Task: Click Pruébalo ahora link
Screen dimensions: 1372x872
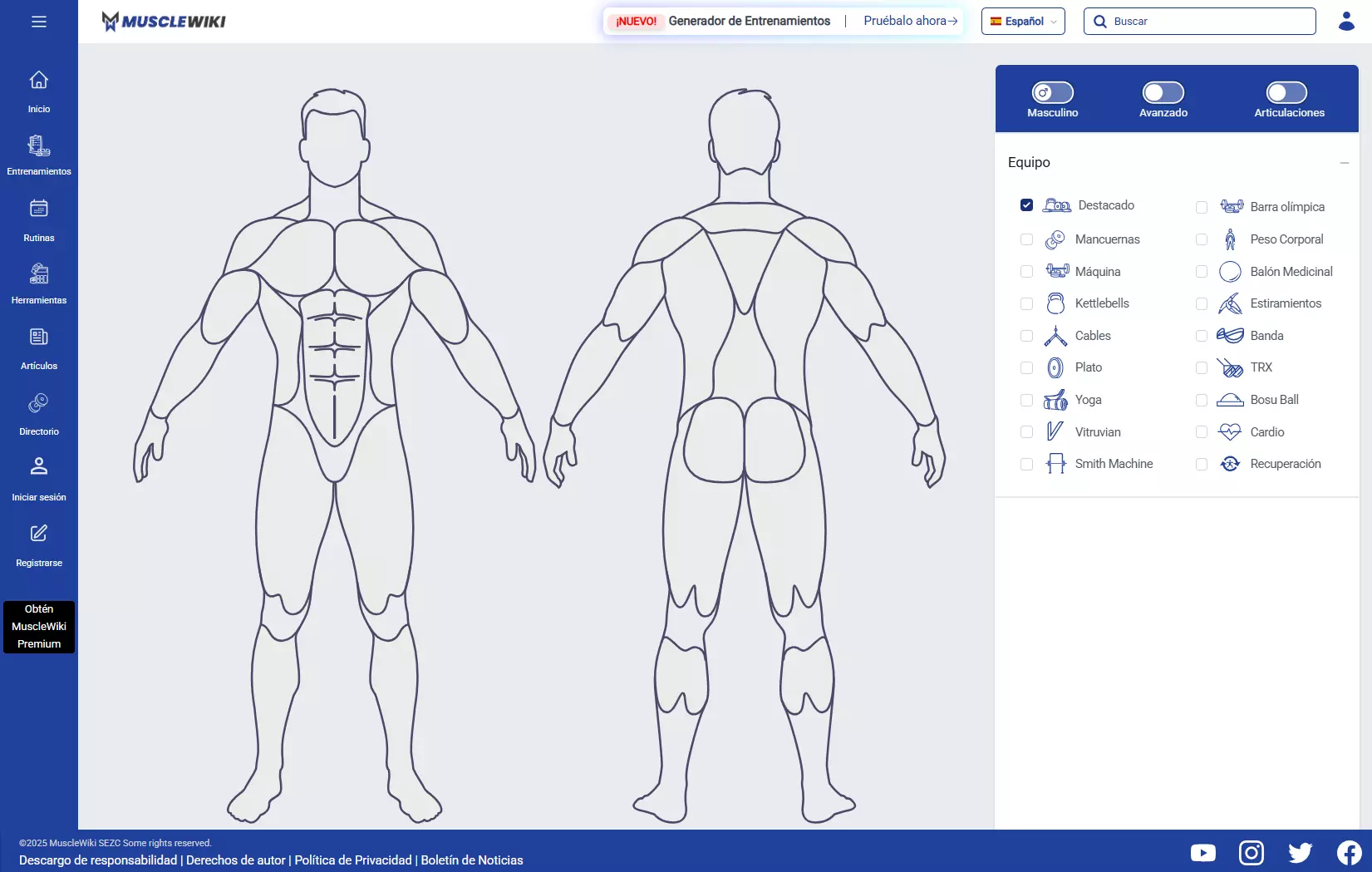Action: pos(910,21)
